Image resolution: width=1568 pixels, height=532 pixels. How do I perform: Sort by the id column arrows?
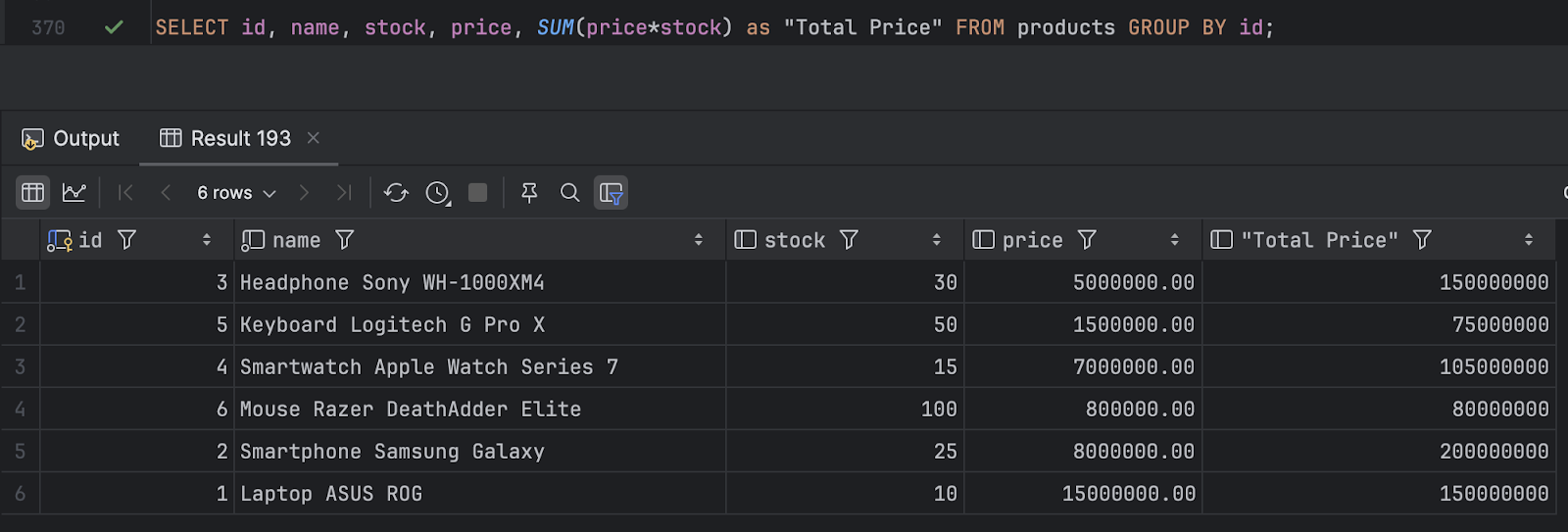pyautogui.click(x=207, y=240)
